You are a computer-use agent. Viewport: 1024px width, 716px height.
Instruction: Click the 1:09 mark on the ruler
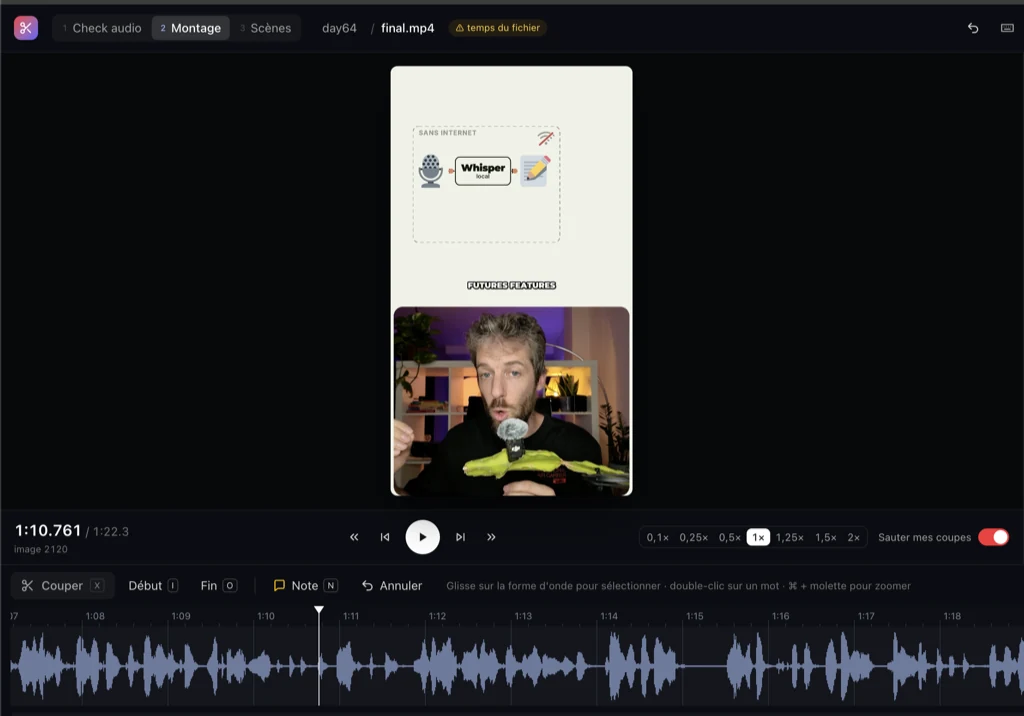(181, 616)
